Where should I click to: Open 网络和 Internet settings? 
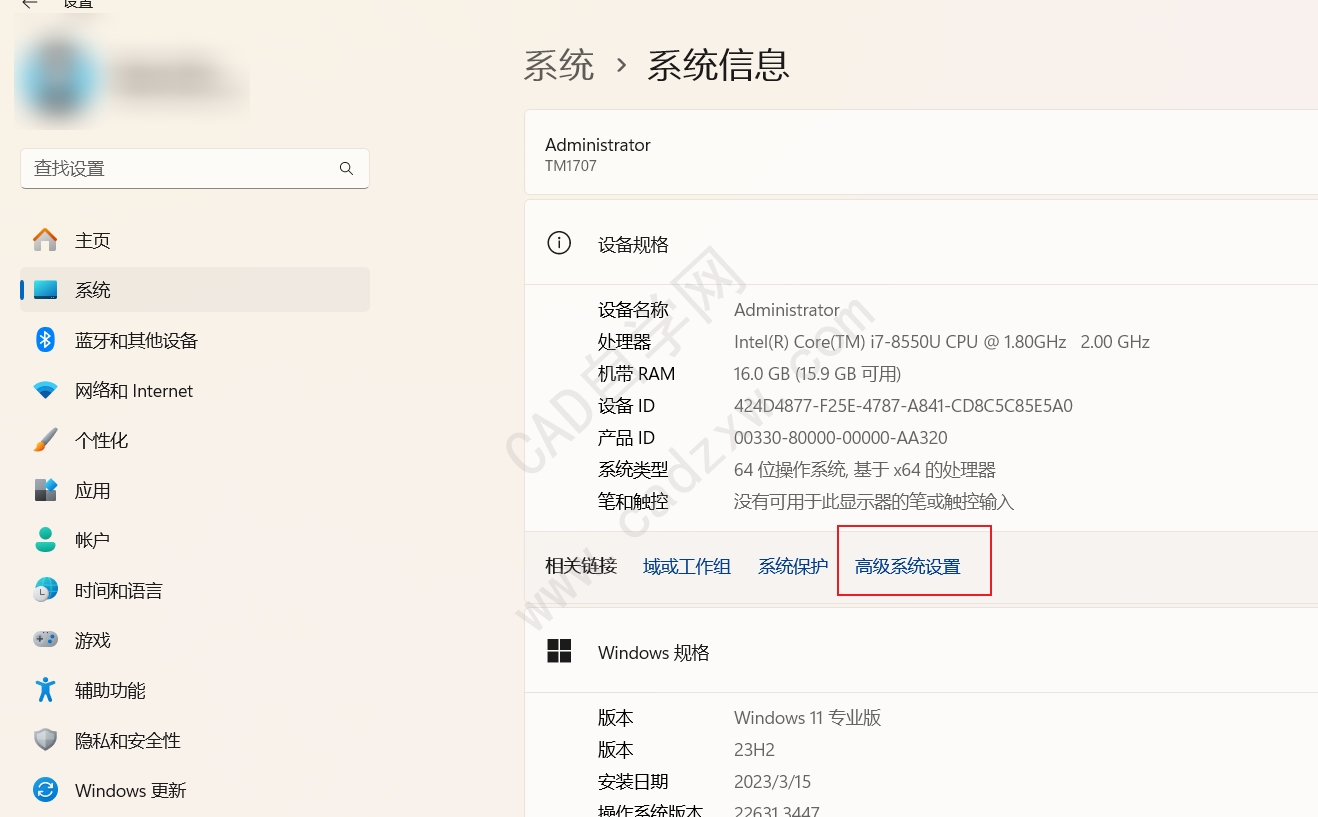click(x=195, y=390)
